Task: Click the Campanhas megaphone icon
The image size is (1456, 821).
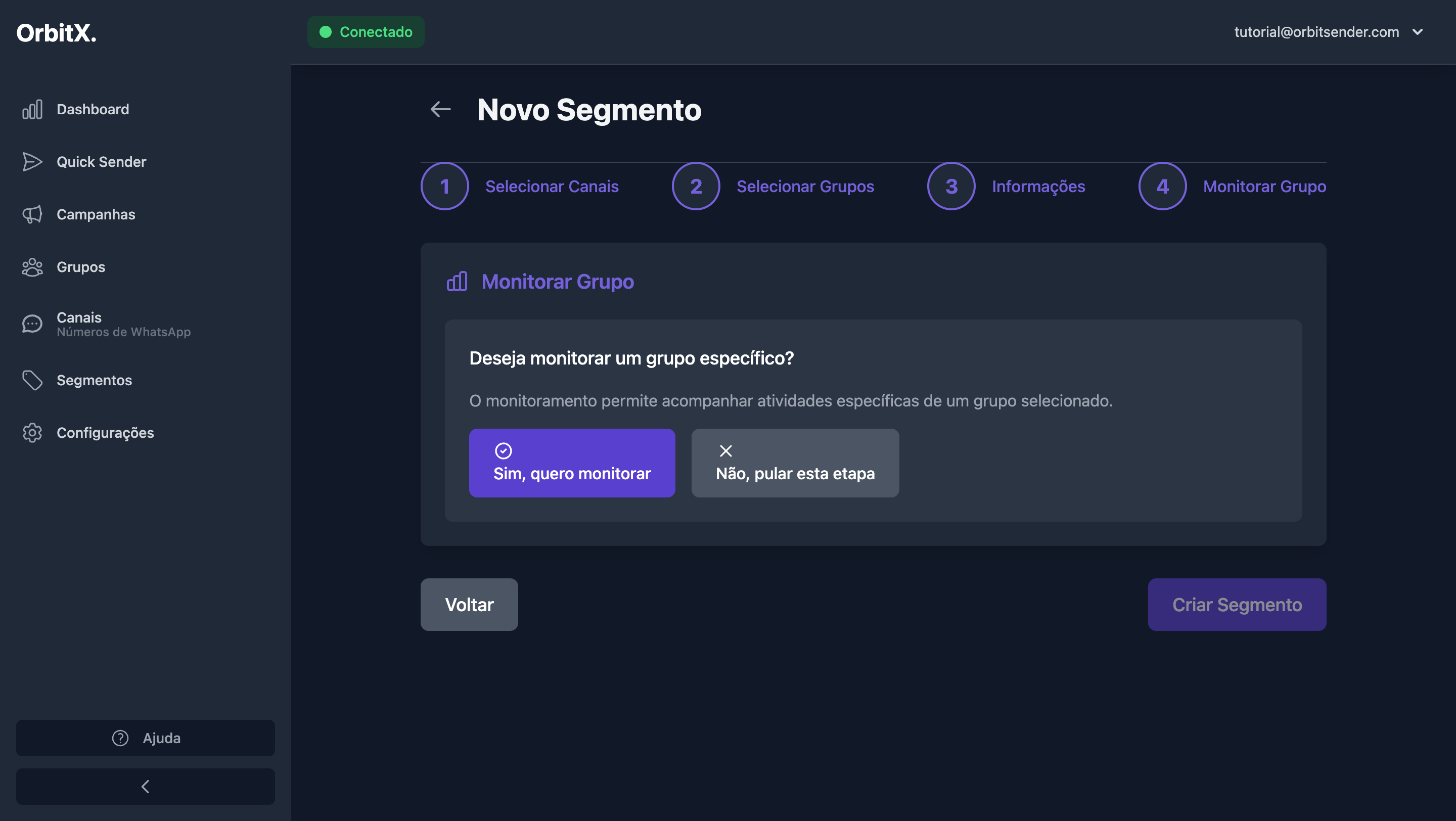Action: coord(32,214)
